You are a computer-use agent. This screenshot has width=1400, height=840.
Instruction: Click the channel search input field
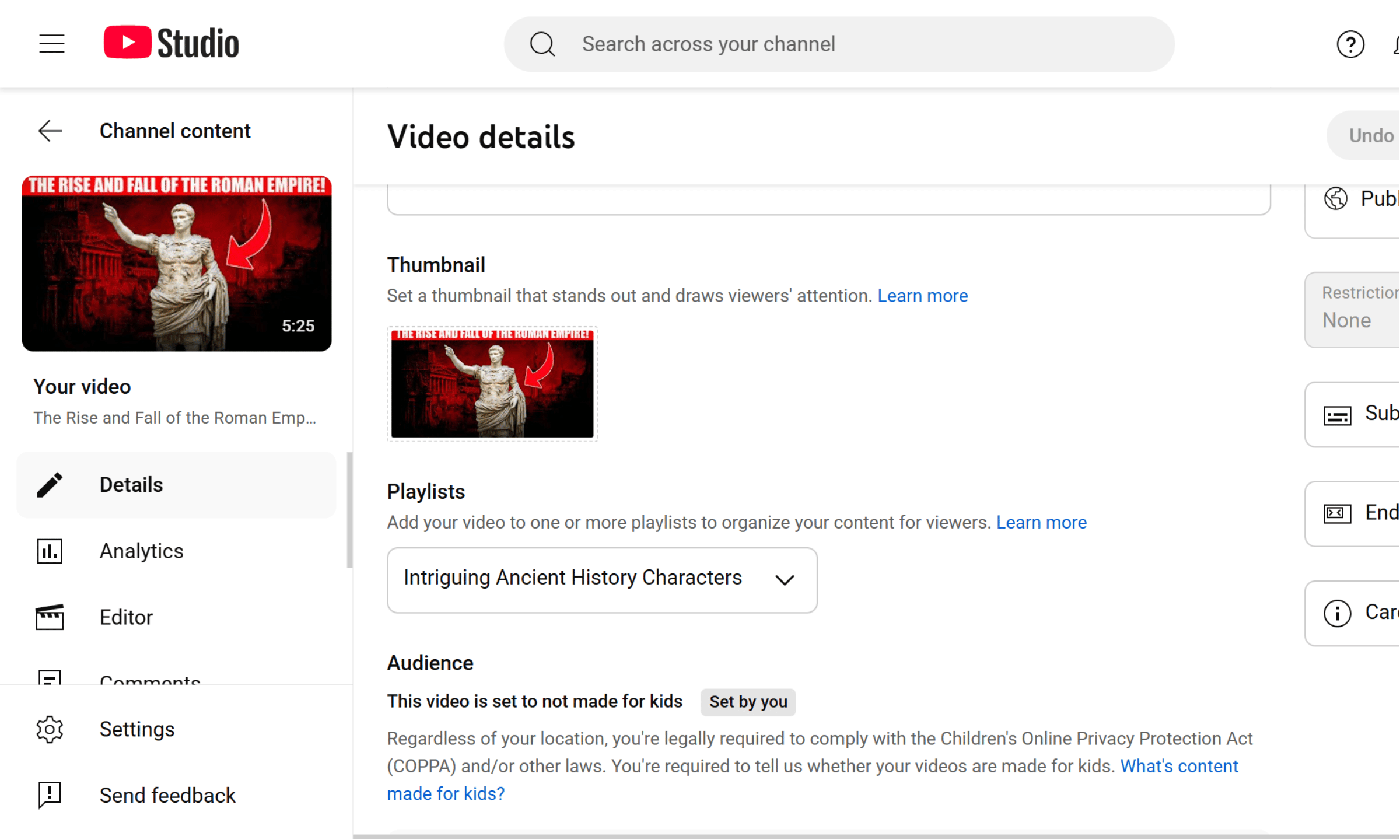pyautogui.click(x=817, y=44)
